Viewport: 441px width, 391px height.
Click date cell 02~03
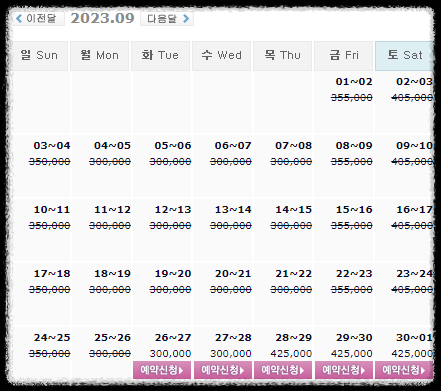[x=404, y=102]
